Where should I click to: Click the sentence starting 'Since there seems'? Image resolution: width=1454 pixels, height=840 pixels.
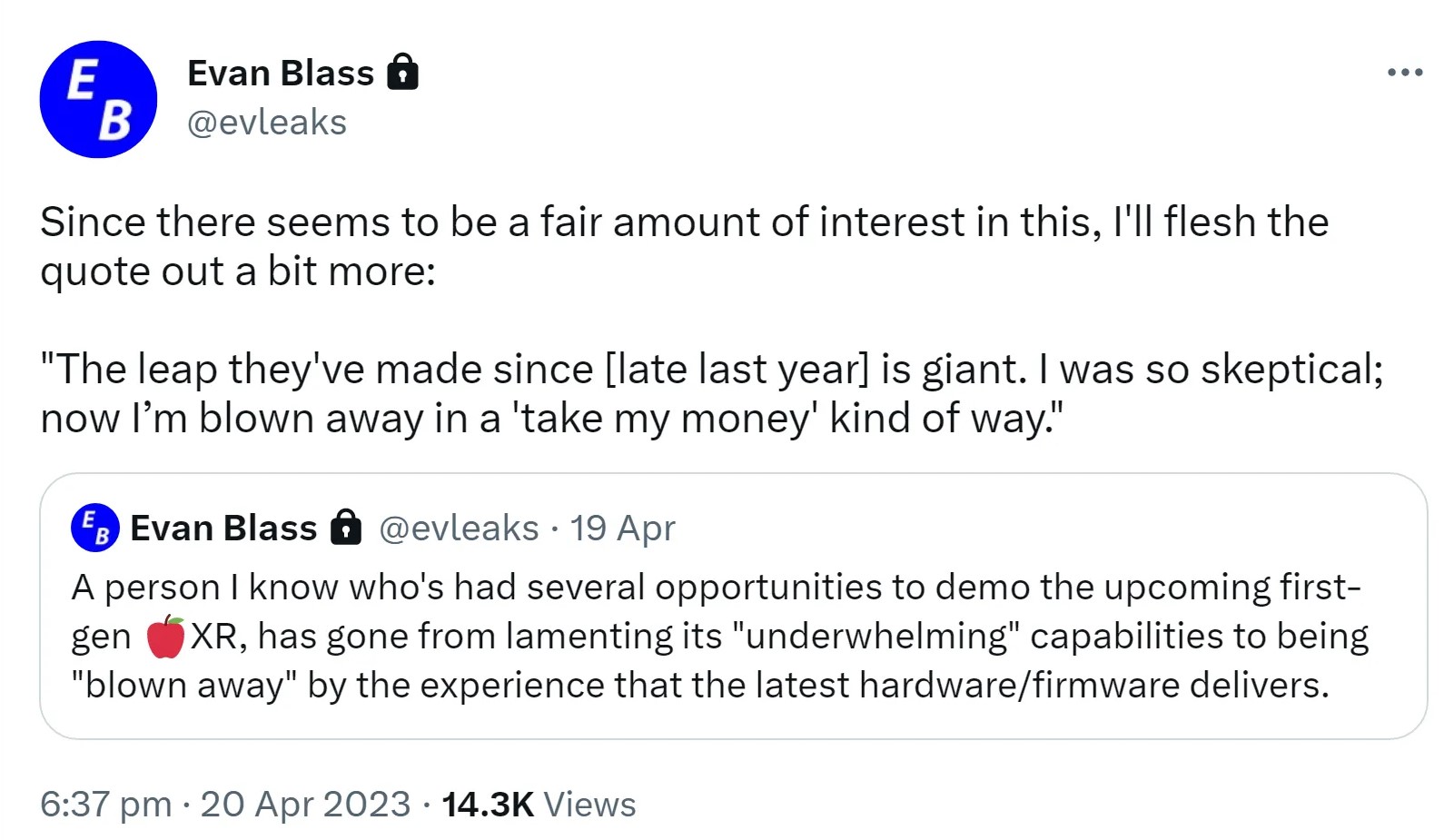pyautogui.click(x=683, y=222)
